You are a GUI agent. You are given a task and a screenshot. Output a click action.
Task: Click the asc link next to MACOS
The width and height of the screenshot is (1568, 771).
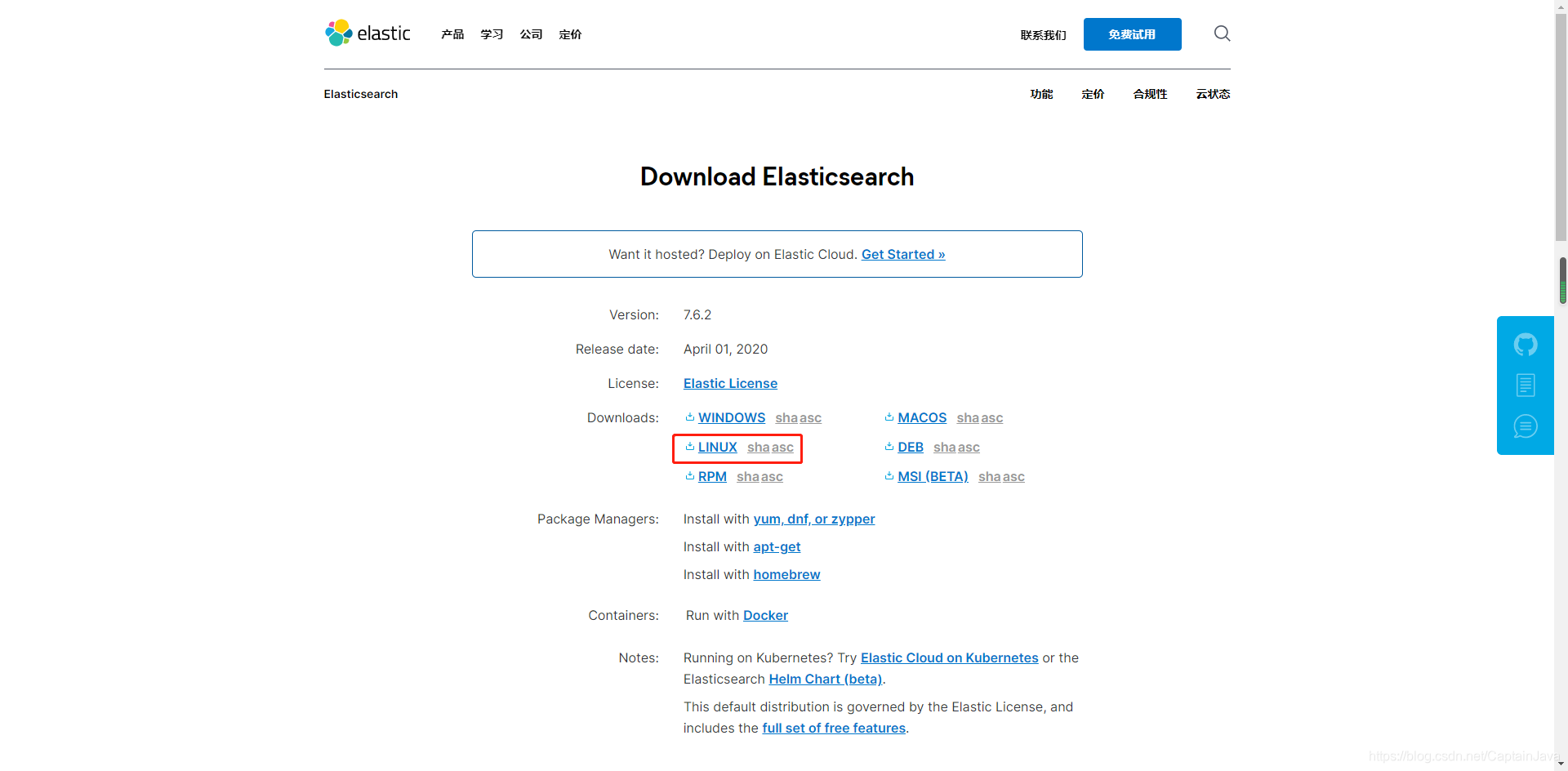(991, 418)
